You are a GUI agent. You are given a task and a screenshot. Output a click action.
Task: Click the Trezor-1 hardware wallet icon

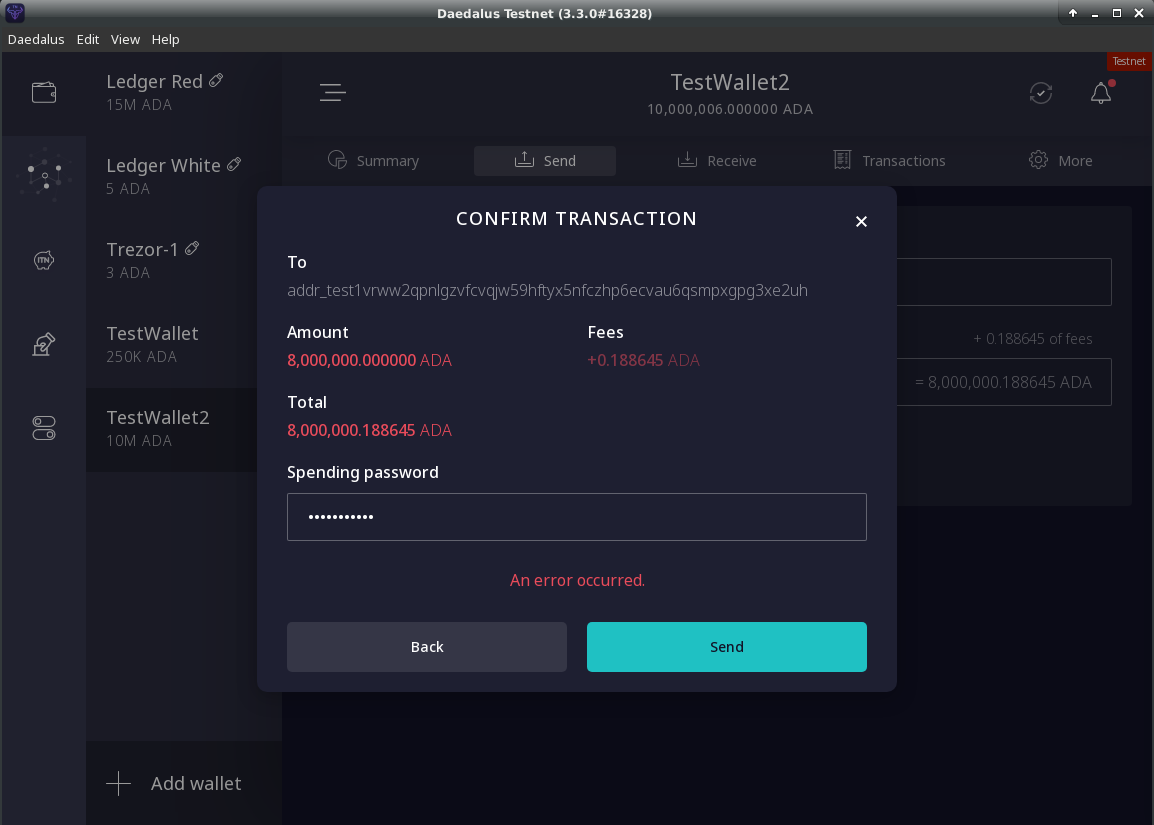pos(192,248)
